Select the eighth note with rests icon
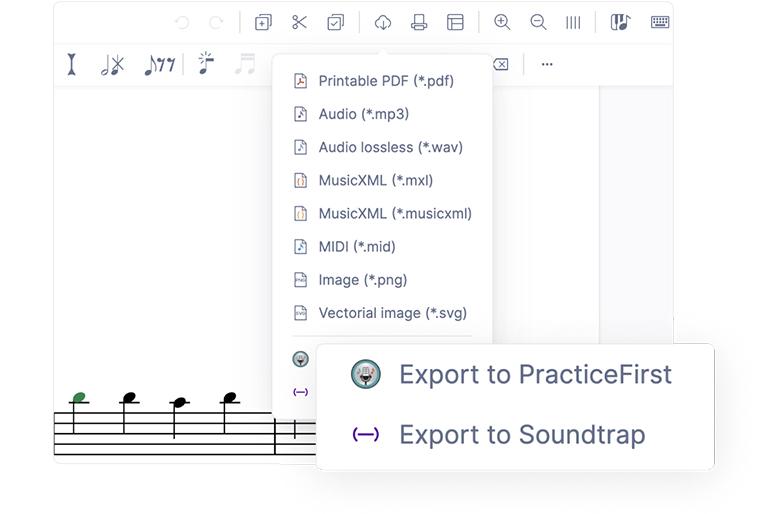Viewport: 768px width, 514px height. (160, 64)
